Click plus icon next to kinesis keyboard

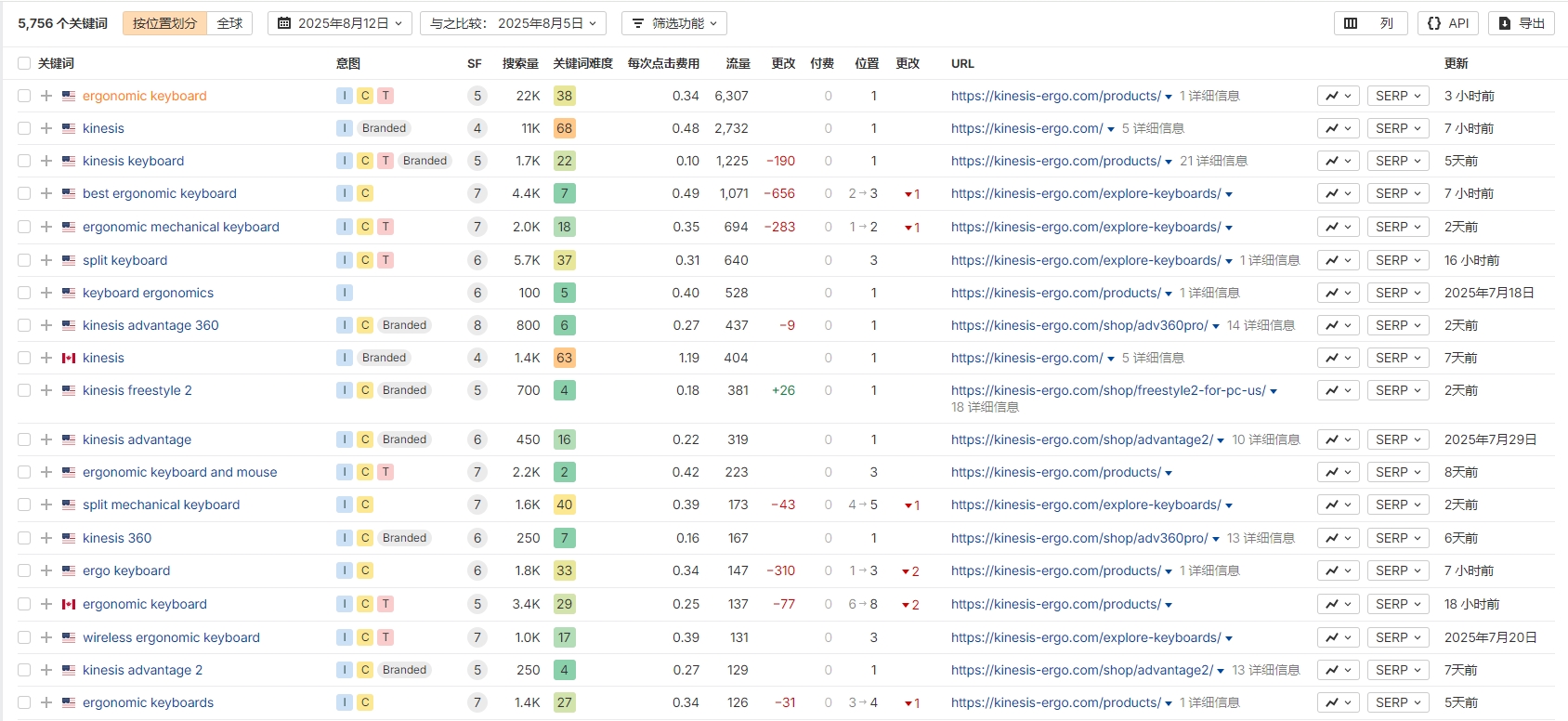pos(46,161)
